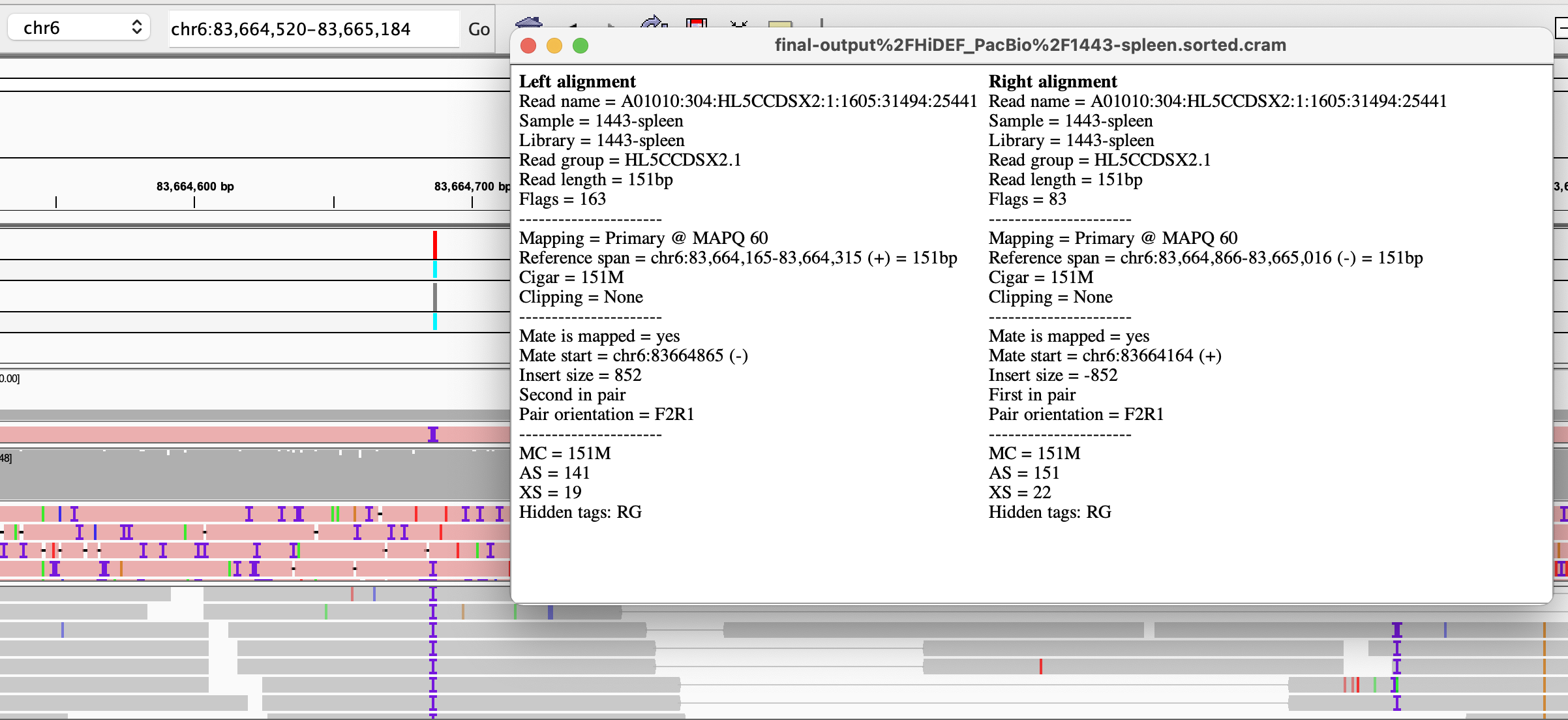The height and width of the screenshot is (720, 1568).
Task: Click the 83,664,600 bp ruler label
Action: coord(195,187)
